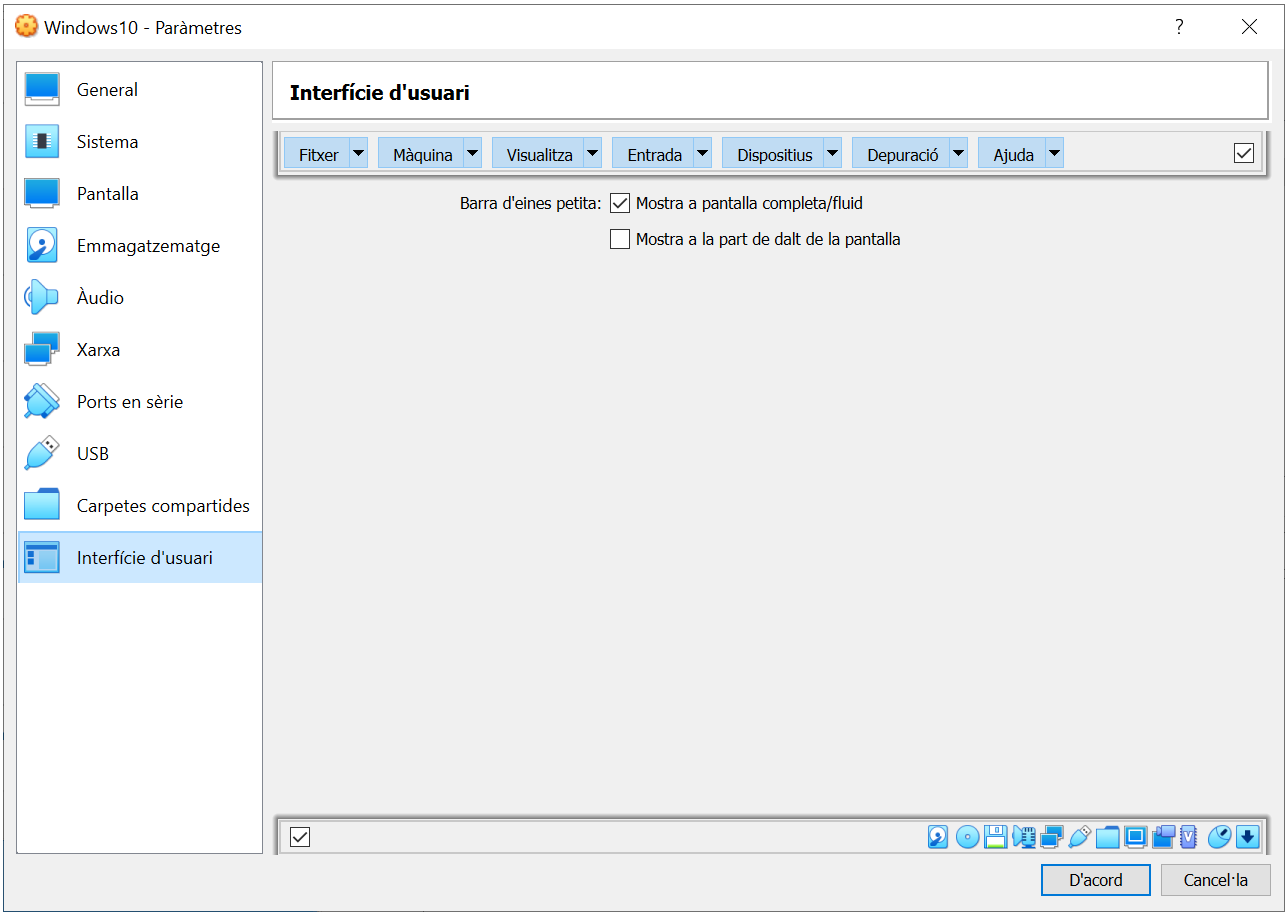This screenshot has height=918, width=1287.
Task: Click the optical disc status bar icon
Action: coord(966,837)
